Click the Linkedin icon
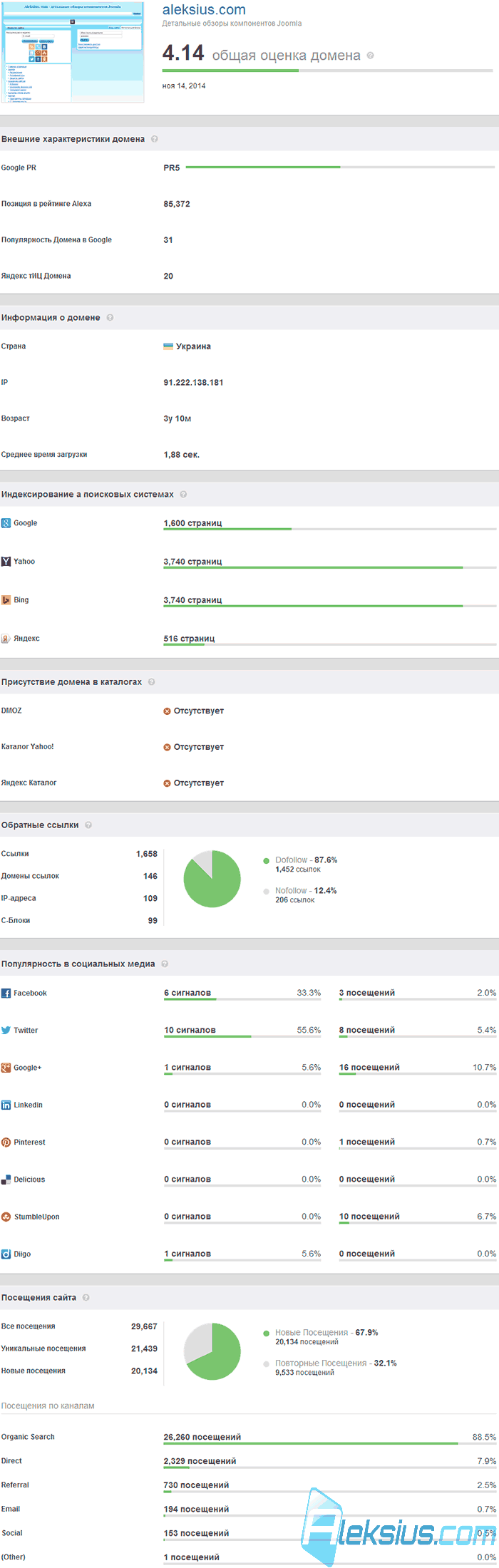This screenshot has height=1568, width=499. [x=6, y=1105]
